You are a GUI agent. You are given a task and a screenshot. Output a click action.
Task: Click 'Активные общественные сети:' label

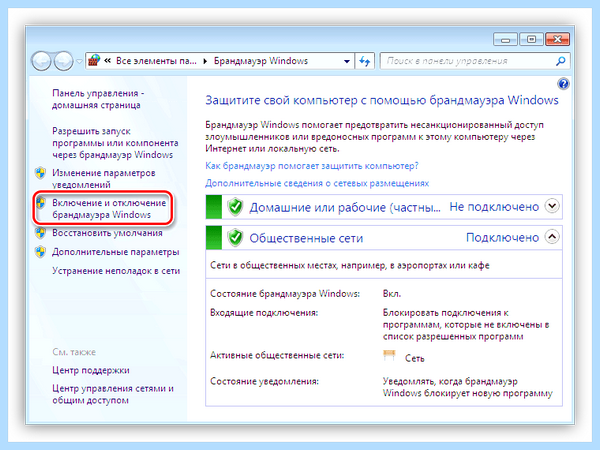coord(277,355)
